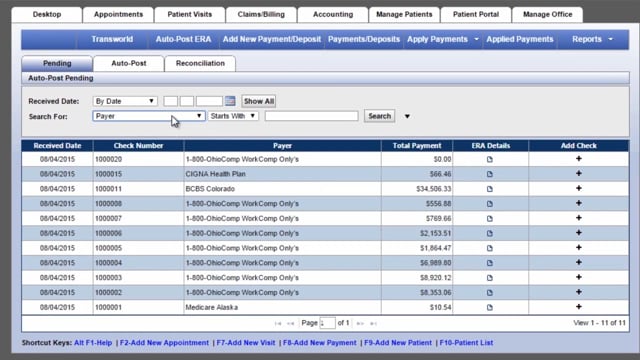Go to the Accounting tab
640x360 pixels.
(333, 14)
